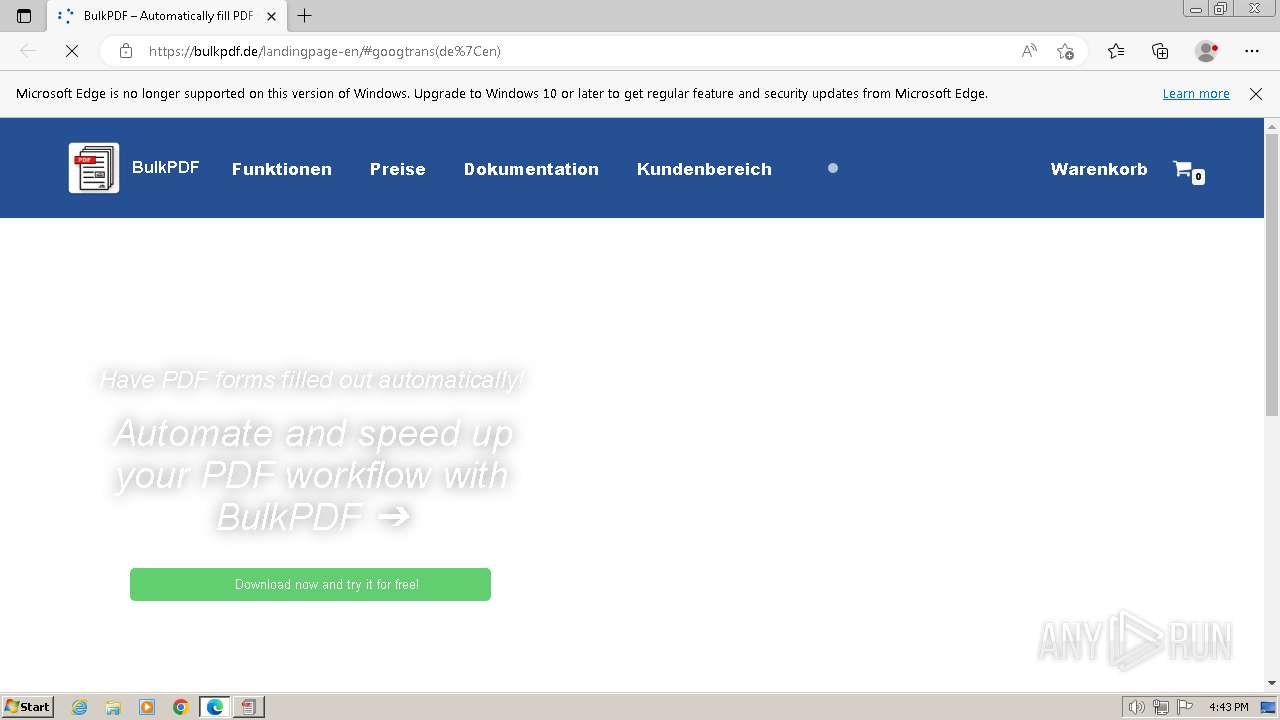
Task: Open the shopping cart icon
Action: tap(1187, 170)
